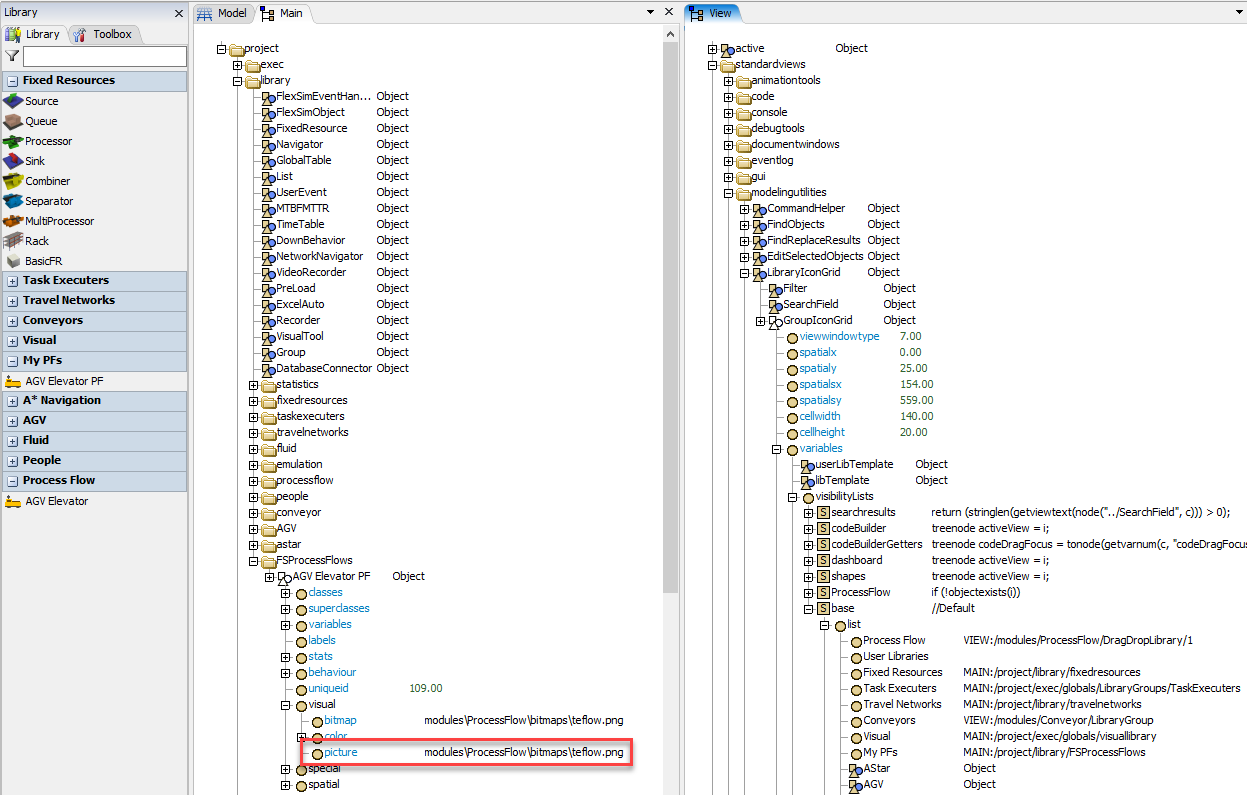Viewport: 1247px width, 795px height.
Task: Click the Main tree vertical scrollbar
Action: coord(670,300)
